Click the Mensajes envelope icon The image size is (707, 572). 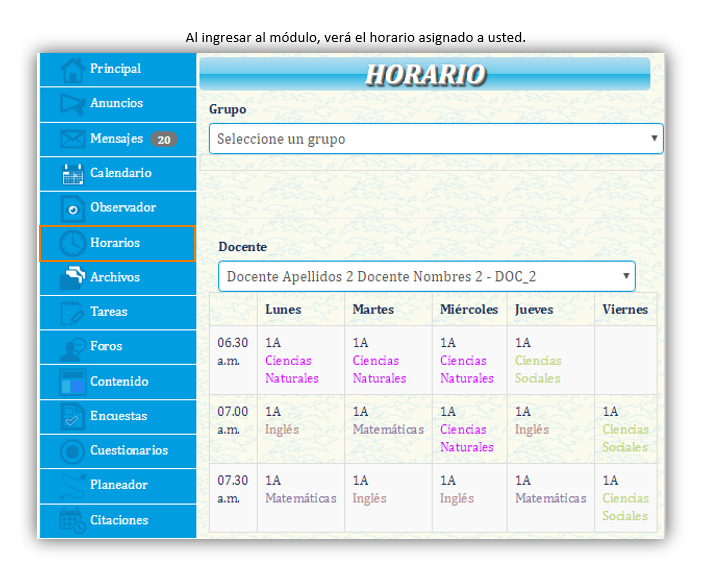72,139
